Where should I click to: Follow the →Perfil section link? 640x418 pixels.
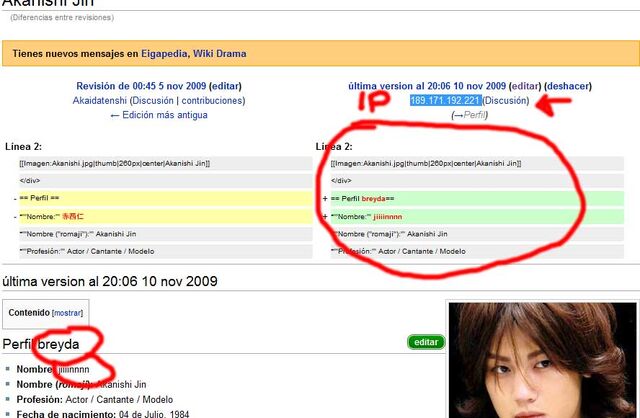(470, 115)
